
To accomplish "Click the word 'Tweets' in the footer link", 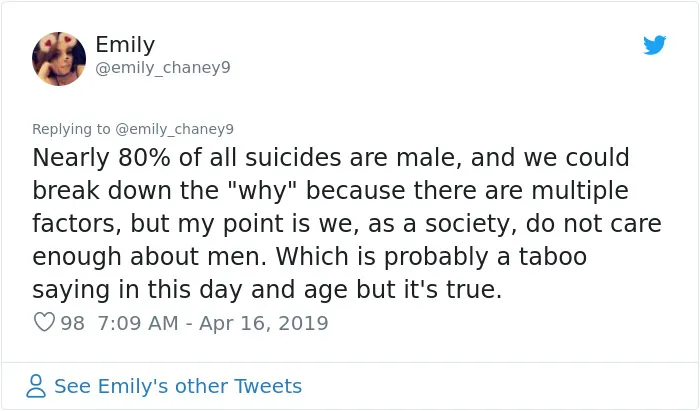I will [x=268, y=386].
